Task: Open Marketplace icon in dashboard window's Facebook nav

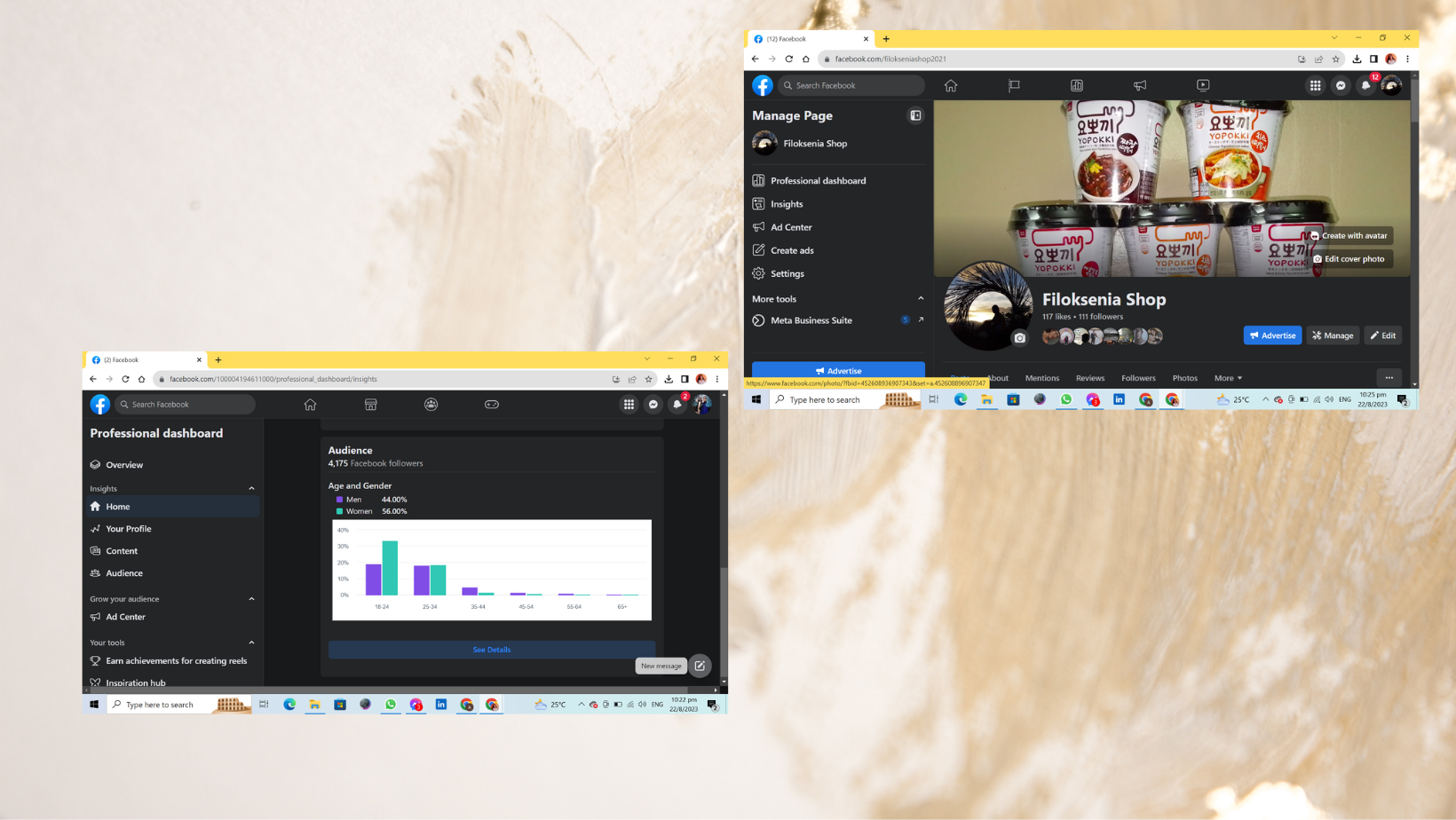Action: 371,405
